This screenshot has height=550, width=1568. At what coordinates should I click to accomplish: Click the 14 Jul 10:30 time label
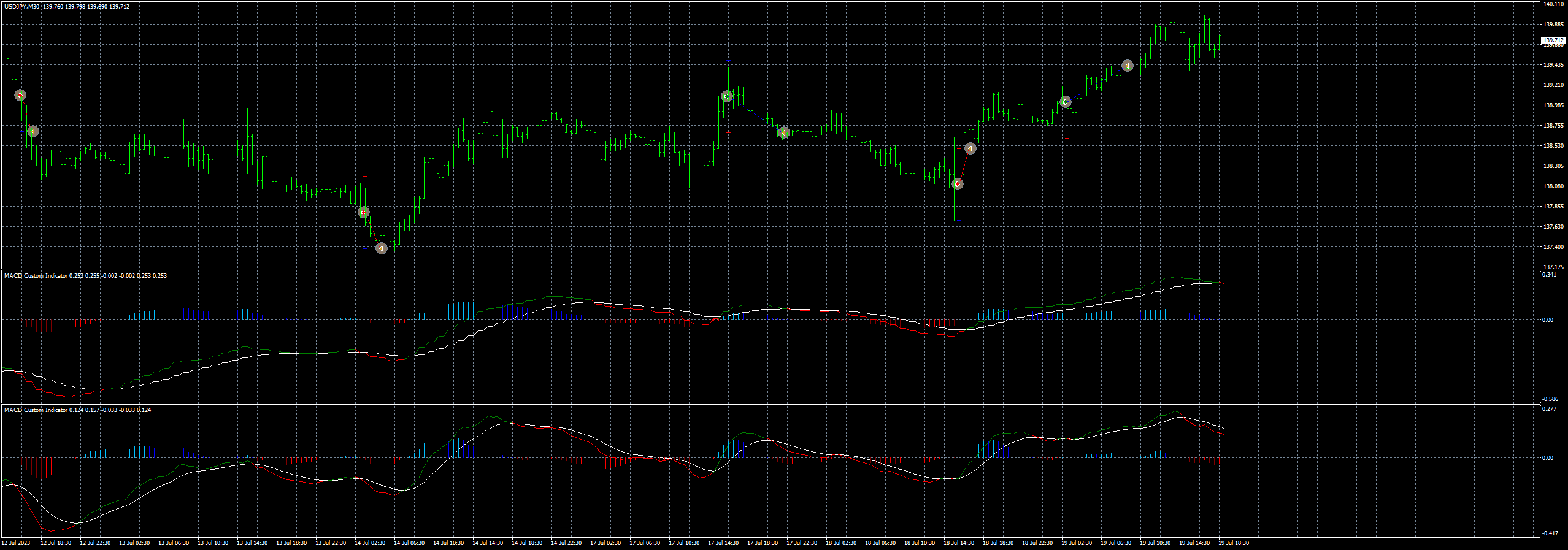tap(448, 543)
